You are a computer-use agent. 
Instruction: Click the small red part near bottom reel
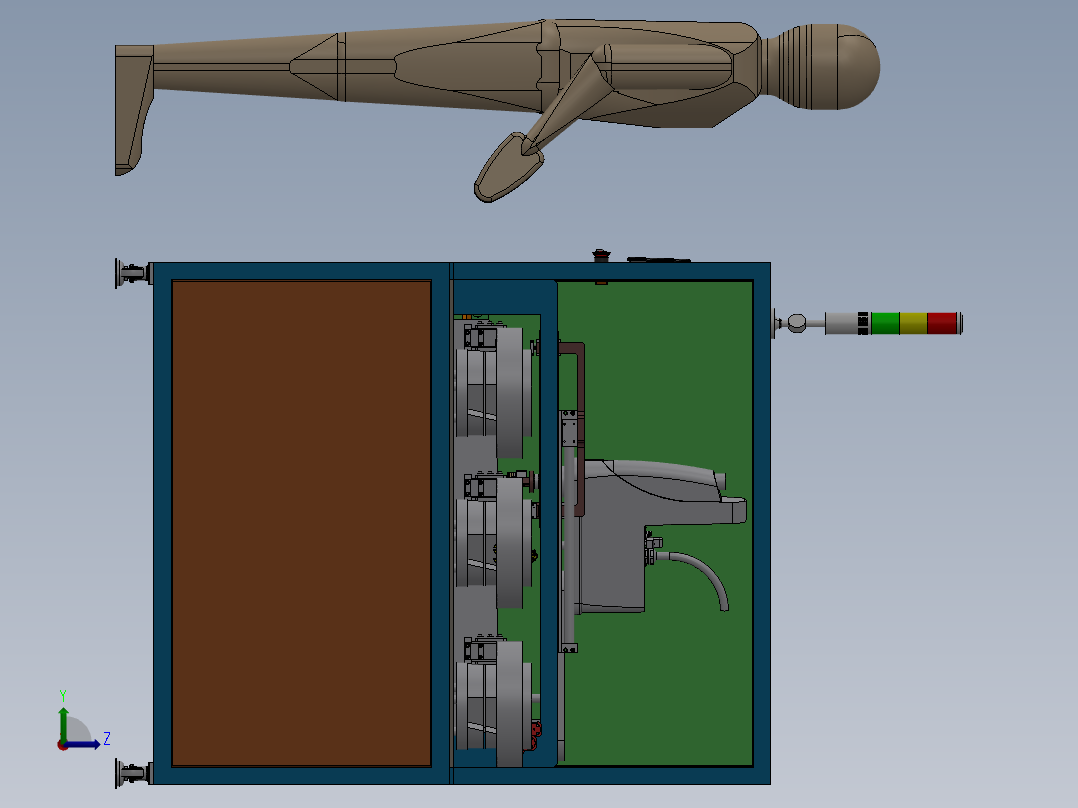pyautogui.click(x=536, y=734)
